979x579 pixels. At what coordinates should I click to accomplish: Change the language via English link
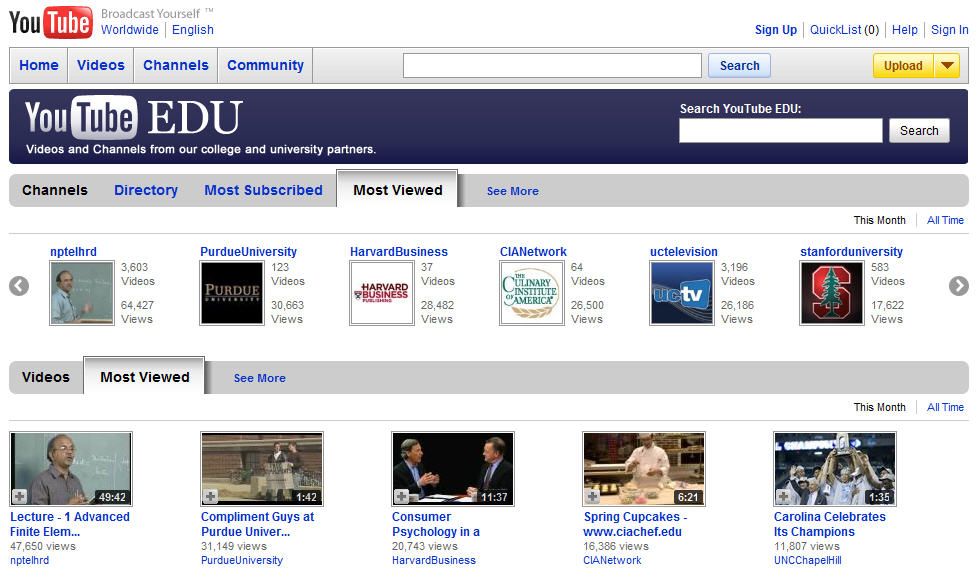(193, 30)
